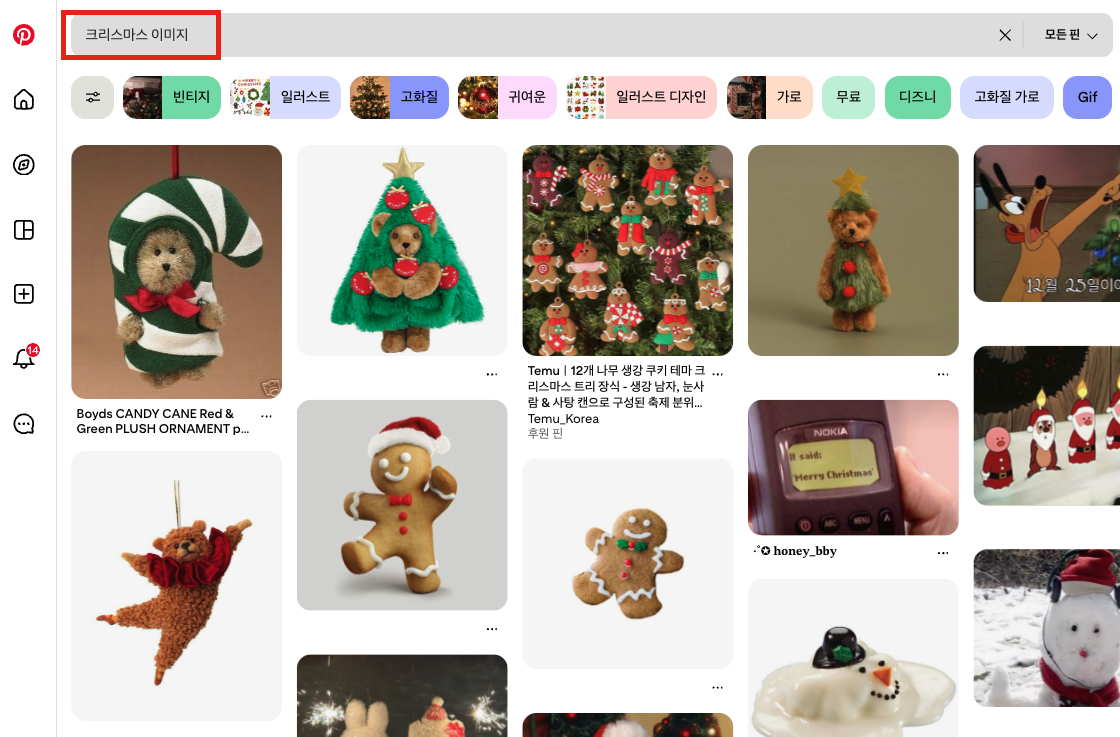
Task: Open the Explore compass icon
Action: (x=24, y=165)
